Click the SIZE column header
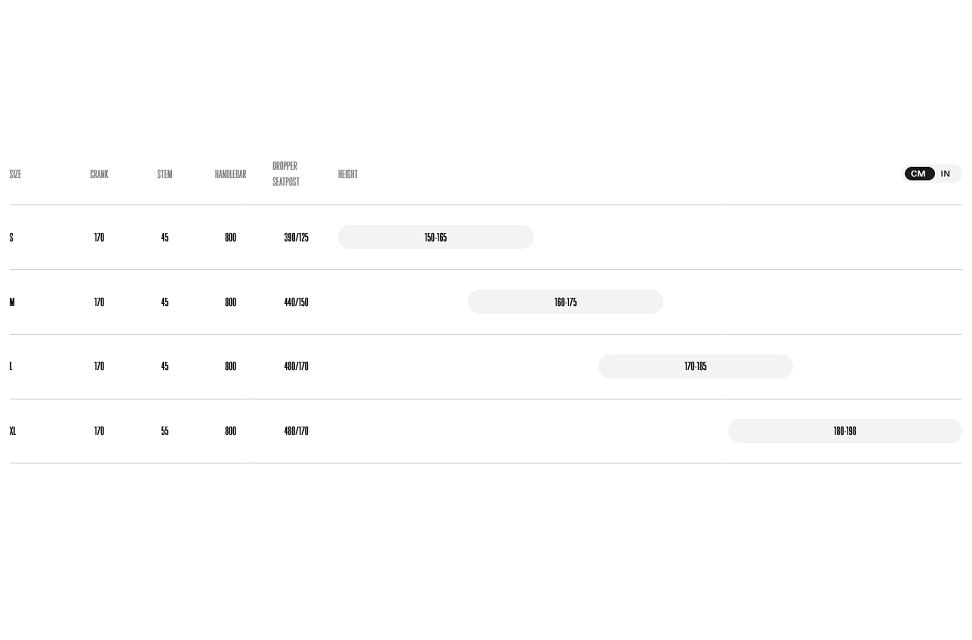This screenshot has width=972, height=640. (15, 174)
